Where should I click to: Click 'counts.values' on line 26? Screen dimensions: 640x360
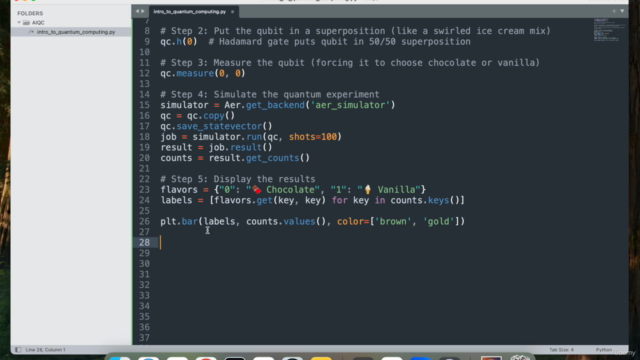pos(281,222)
